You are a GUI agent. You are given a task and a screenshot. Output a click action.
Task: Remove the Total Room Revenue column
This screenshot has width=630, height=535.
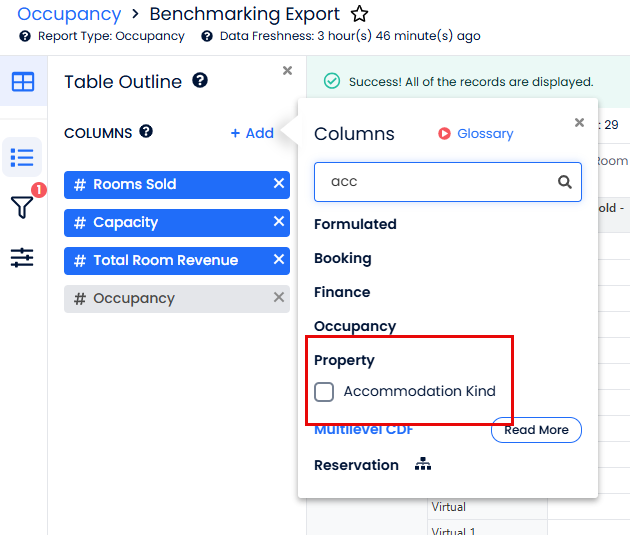[279, 260]
